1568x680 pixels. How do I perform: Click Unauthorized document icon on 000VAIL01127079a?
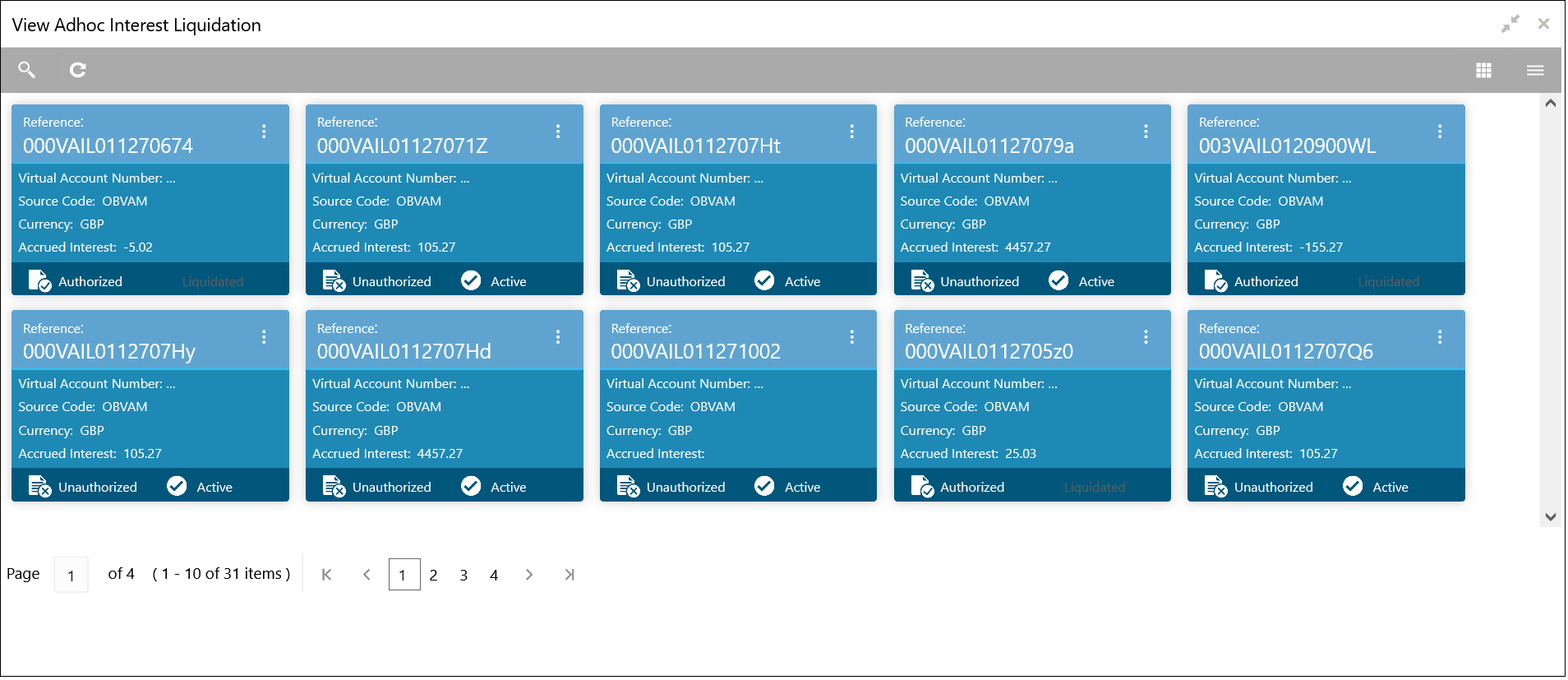coord(923,281)
